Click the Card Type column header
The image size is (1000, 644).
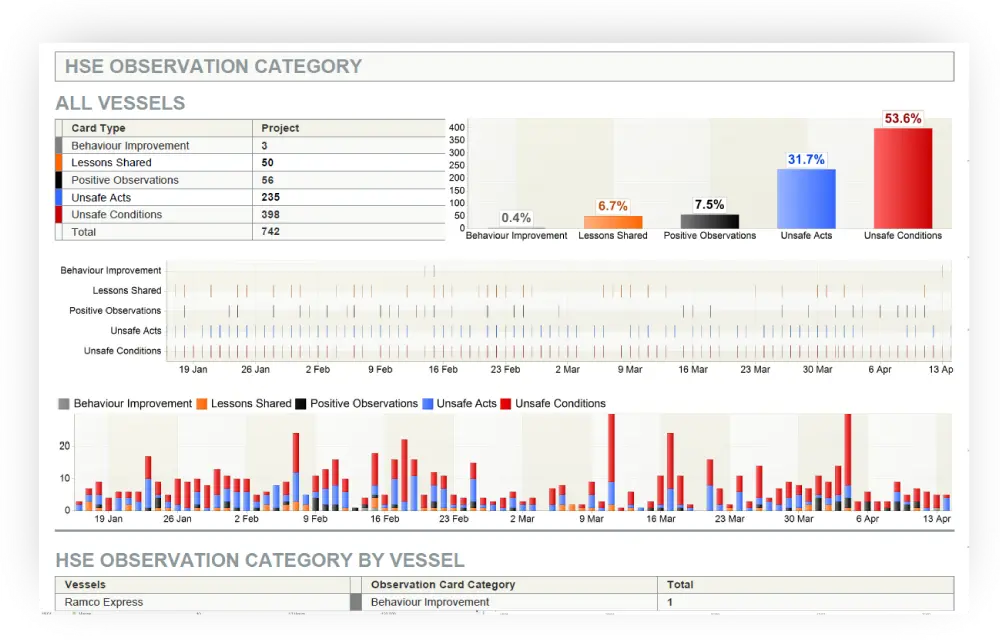tap(98, 128)
